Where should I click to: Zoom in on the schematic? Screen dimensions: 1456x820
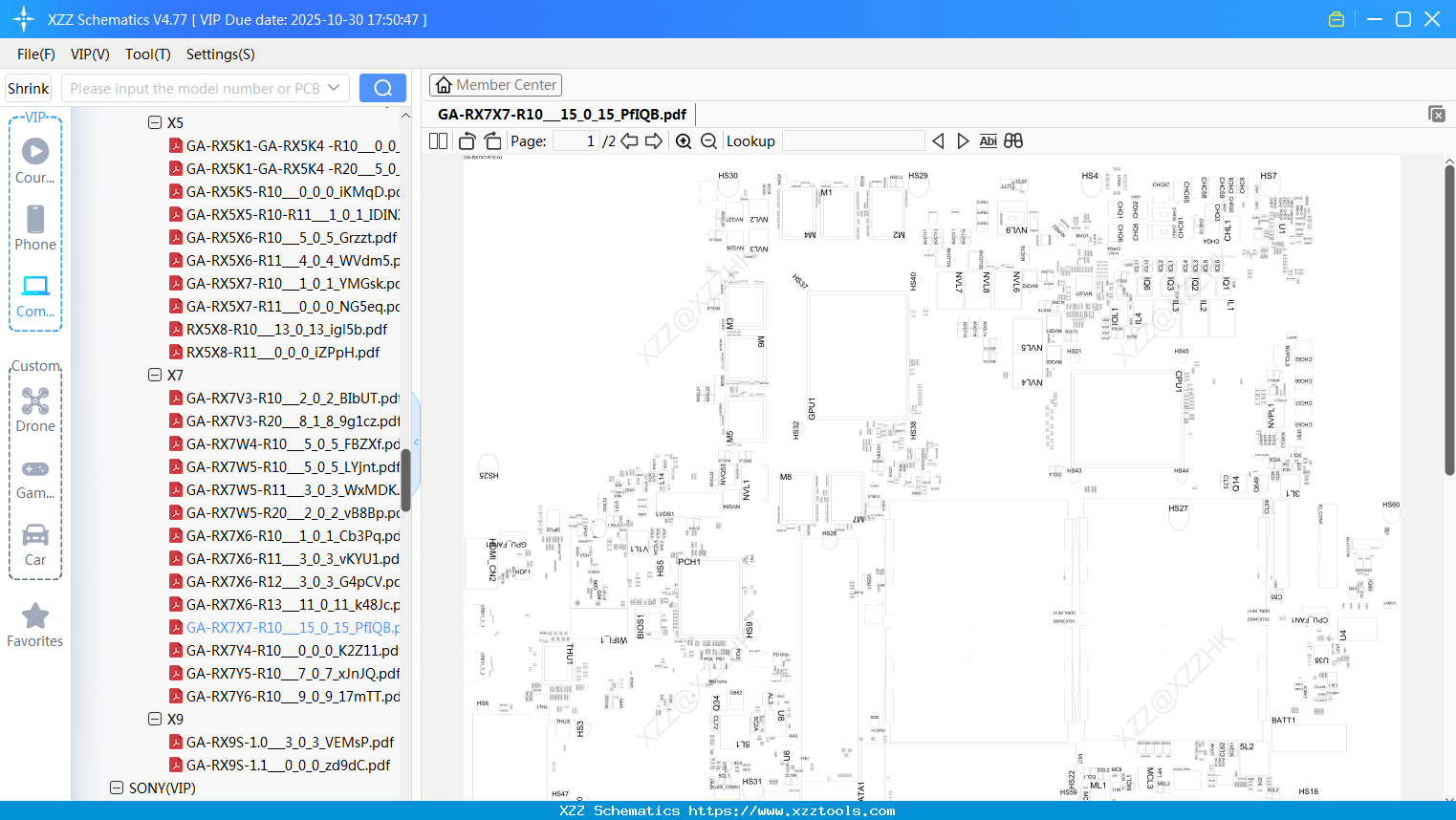point(684,140)
